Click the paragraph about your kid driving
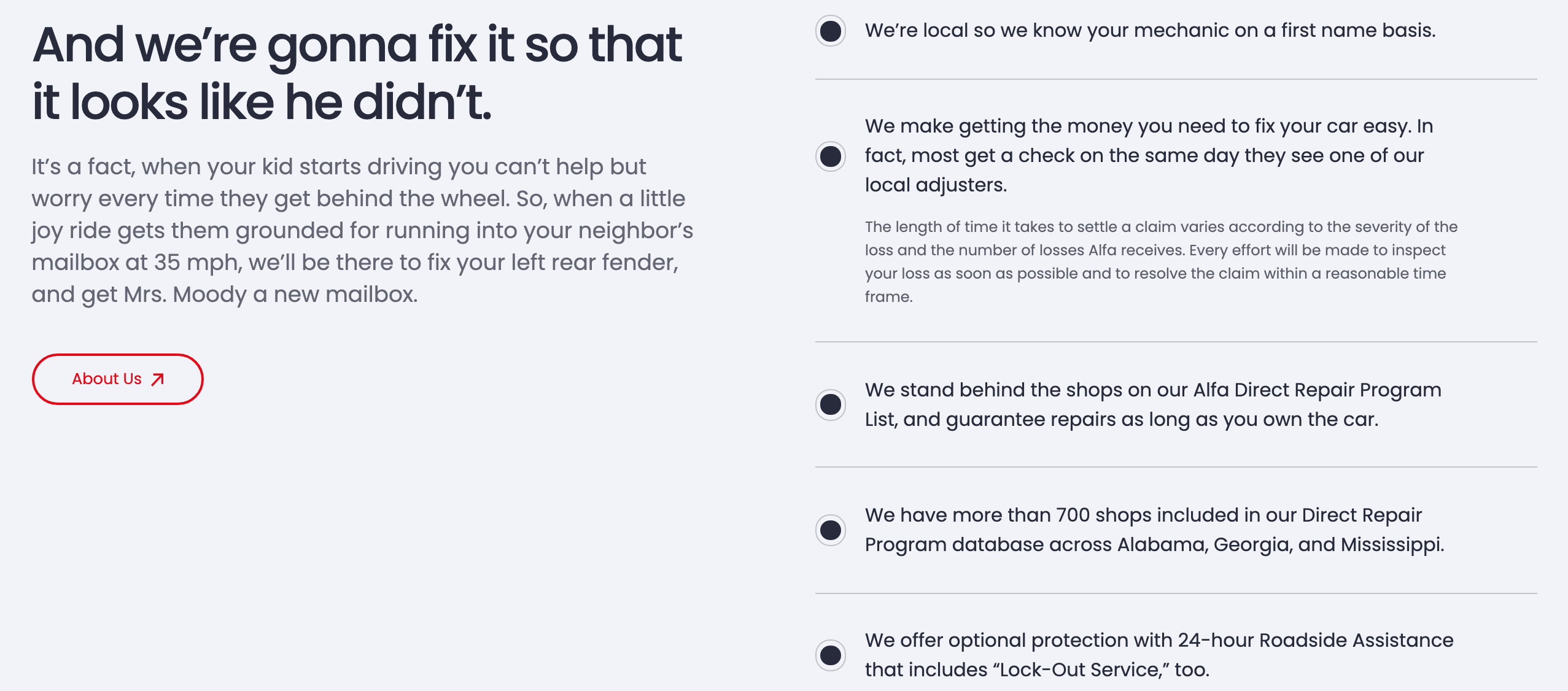Viewport: 1568px width, 691px height. point(362,230)
